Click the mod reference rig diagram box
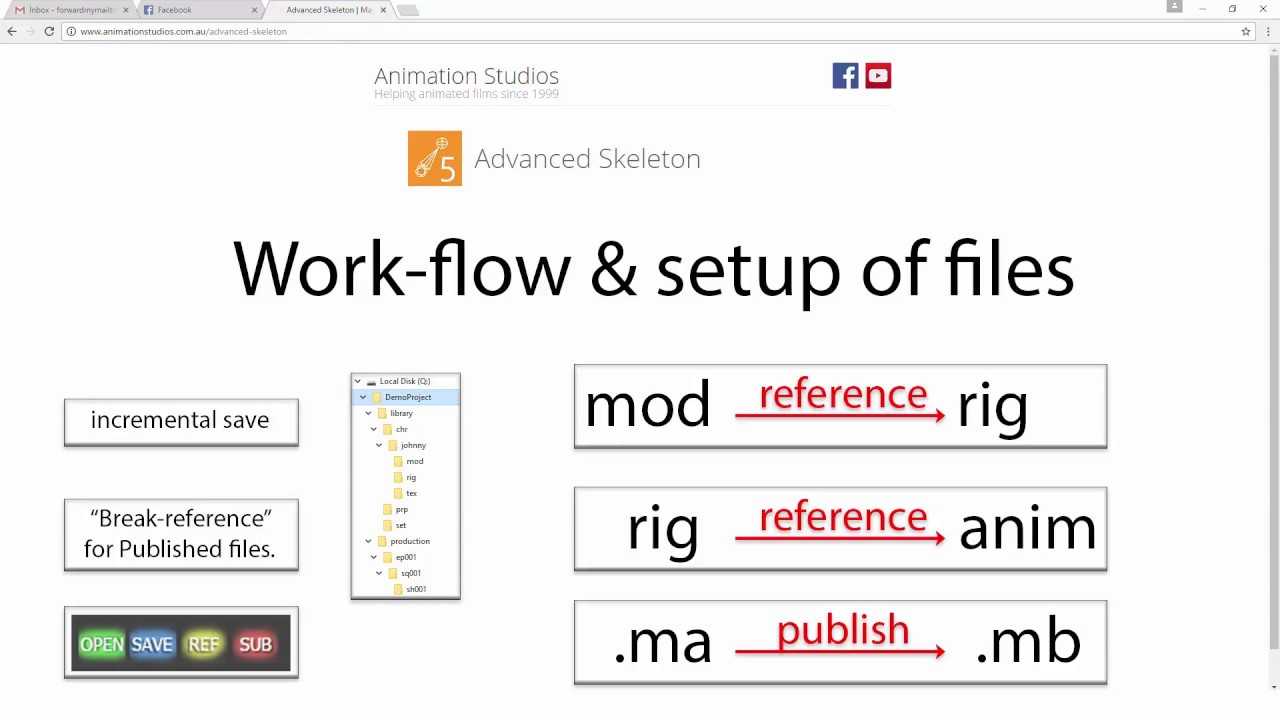 pyautogui.click(x=840, y=406)
